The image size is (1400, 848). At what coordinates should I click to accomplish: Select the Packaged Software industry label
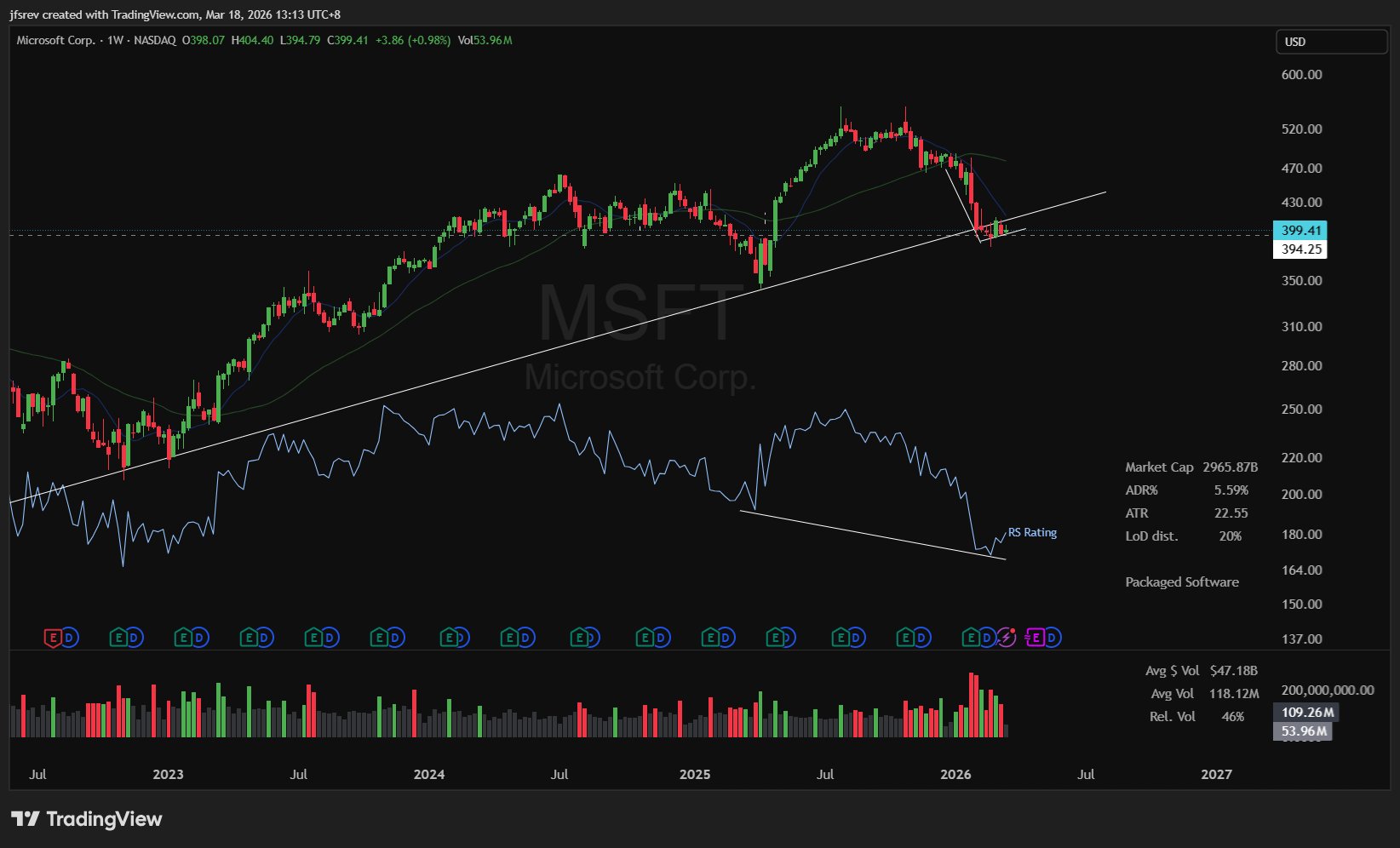pos(1182,582)
